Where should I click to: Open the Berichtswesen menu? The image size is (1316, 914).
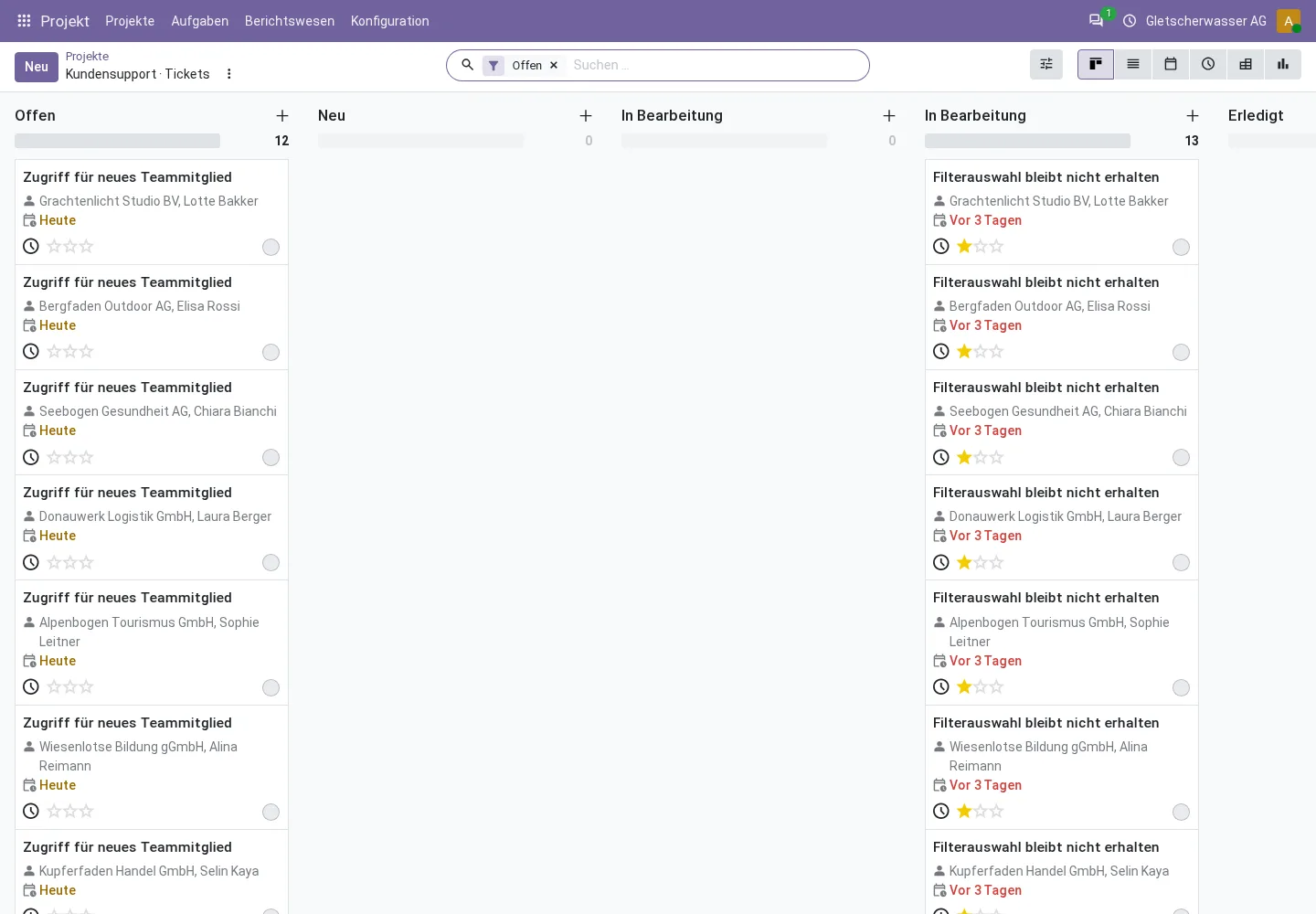click(290, 21)
